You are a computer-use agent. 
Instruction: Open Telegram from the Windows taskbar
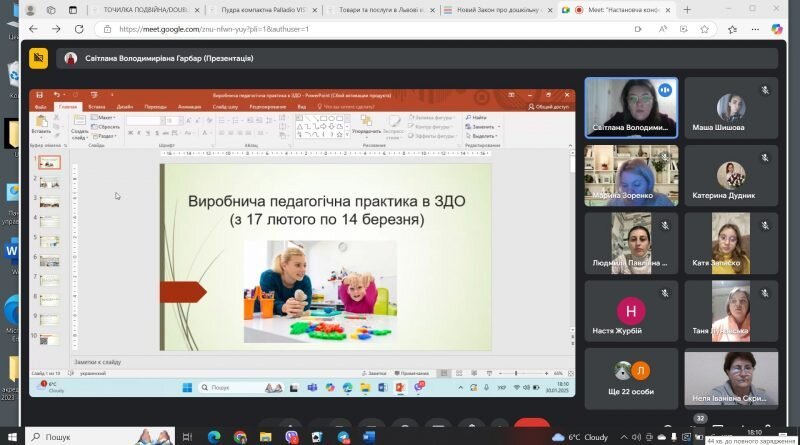pyautogui.click(x=343, y=437)
